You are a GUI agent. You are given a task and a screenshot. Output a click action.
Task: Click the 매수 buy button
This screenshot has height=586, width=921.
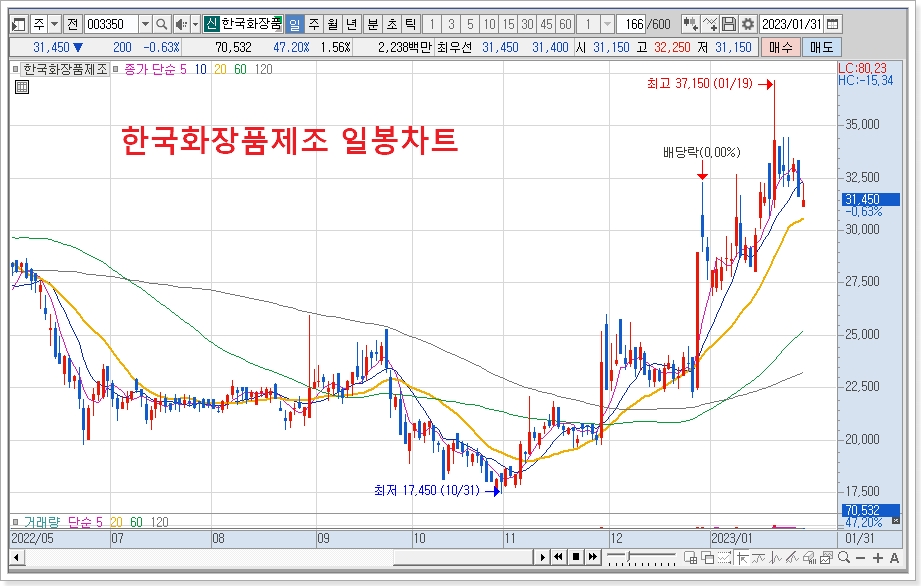pos(780,47)
